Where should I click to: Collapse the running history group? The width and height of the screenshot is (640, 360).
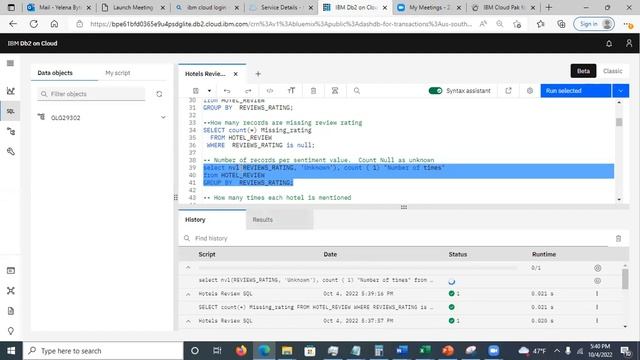click(x=188, y=268)
